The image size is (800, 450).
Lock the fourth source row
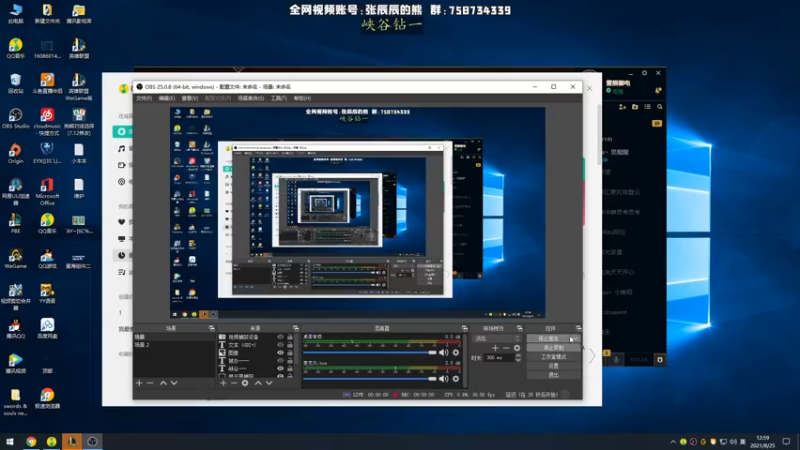[x=290, y=360]
